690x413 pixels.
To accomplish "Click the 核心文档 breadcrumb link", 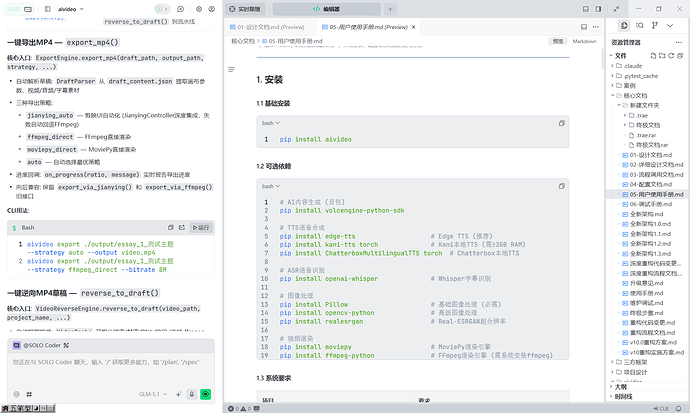I will point(243,42).
